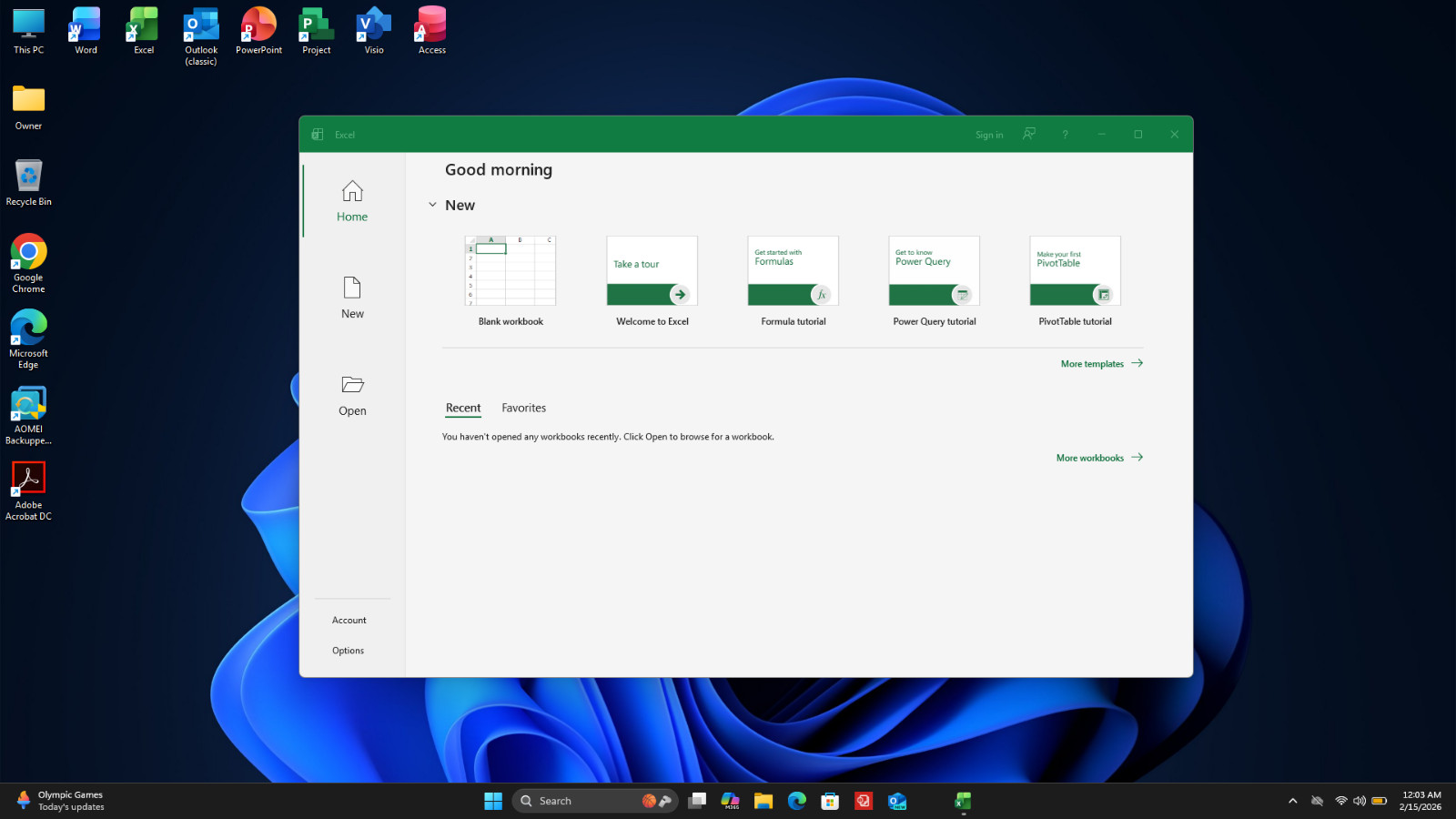Create a Blank workbook from thumbnail
Screen dimensions: 1456x819
click(511, 270)
